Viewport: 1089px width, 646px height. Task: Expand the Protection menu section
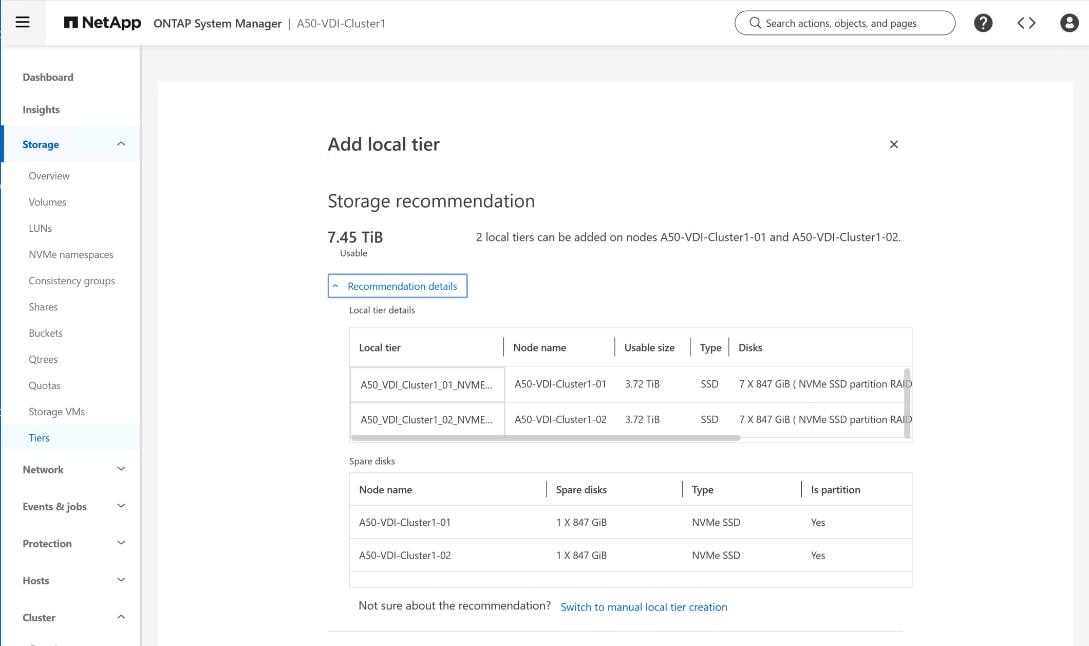121,543
